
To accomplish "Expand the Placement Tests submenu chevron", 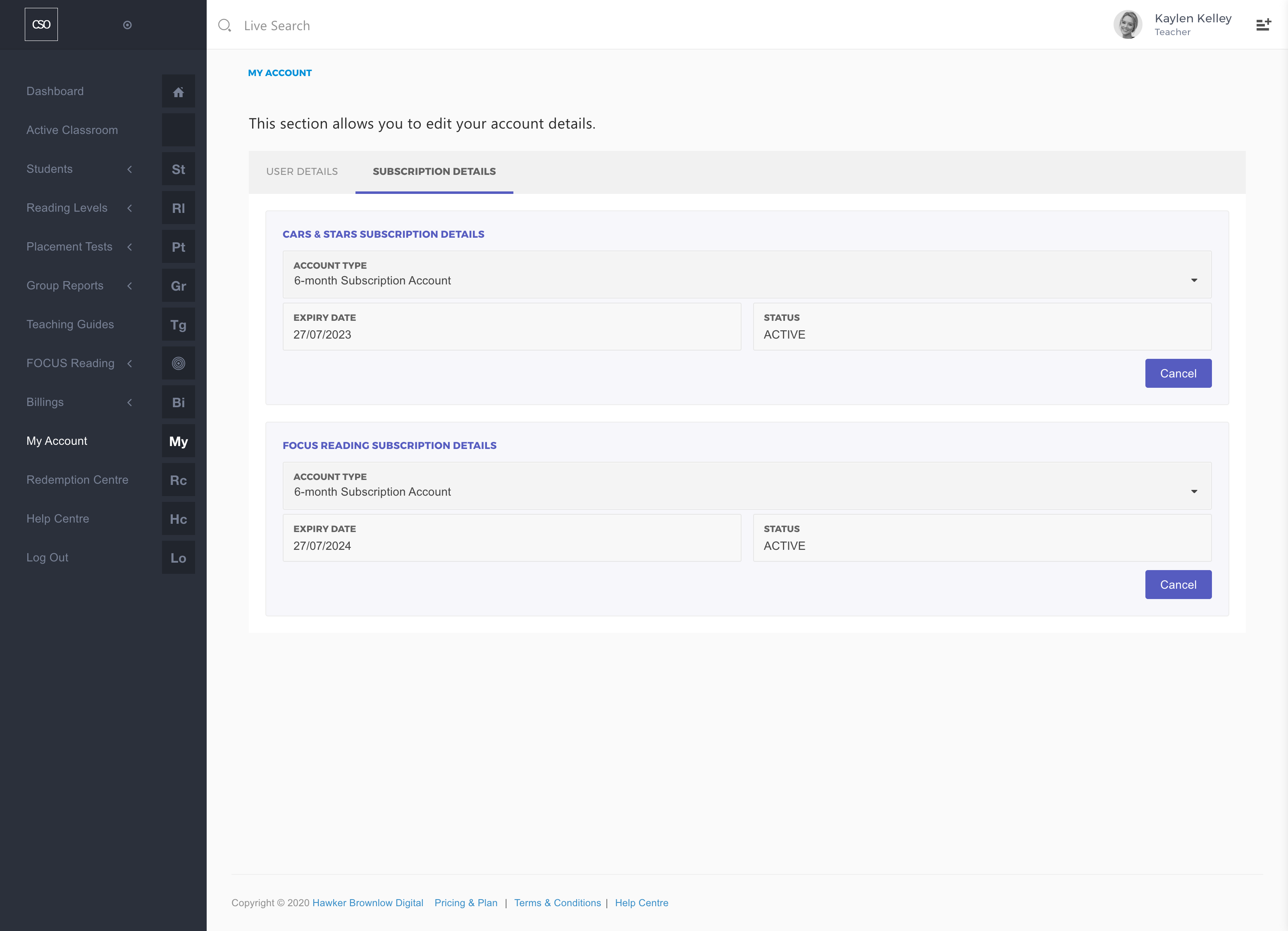I will (x=129, y=247).
